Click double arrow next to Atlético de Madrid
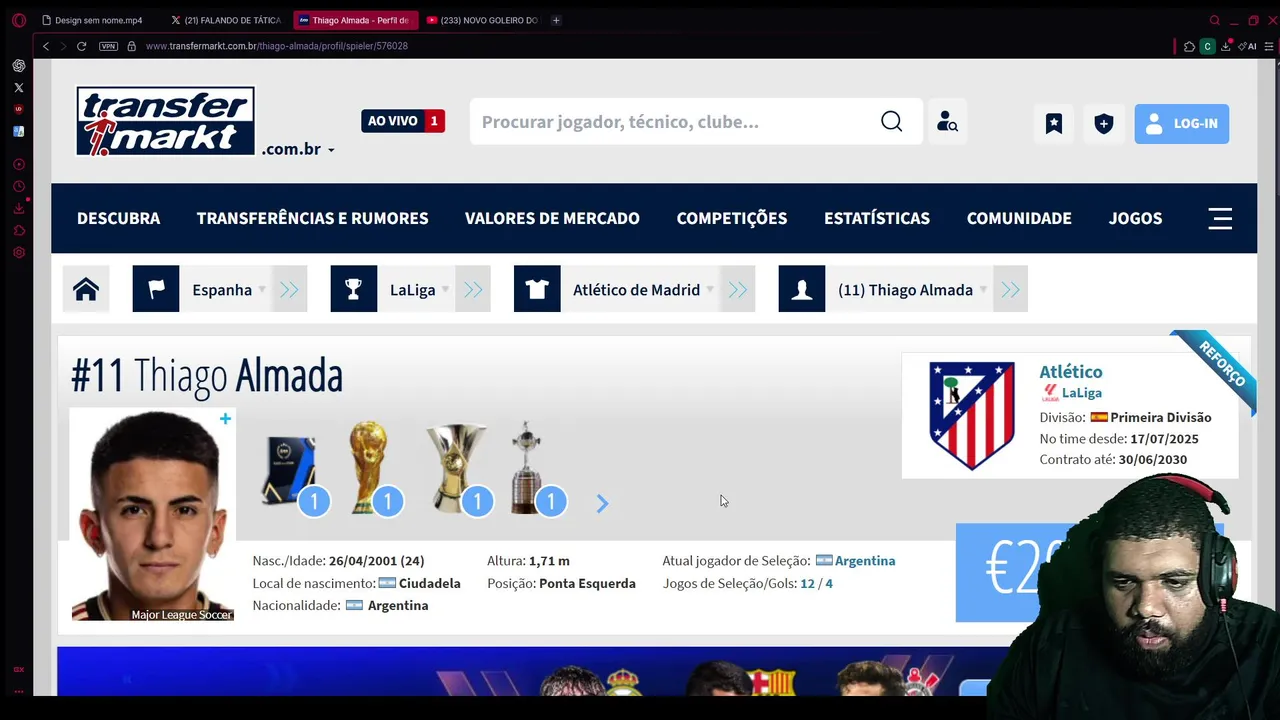This screenshot has width=1280, height=720. click(738, 289)
